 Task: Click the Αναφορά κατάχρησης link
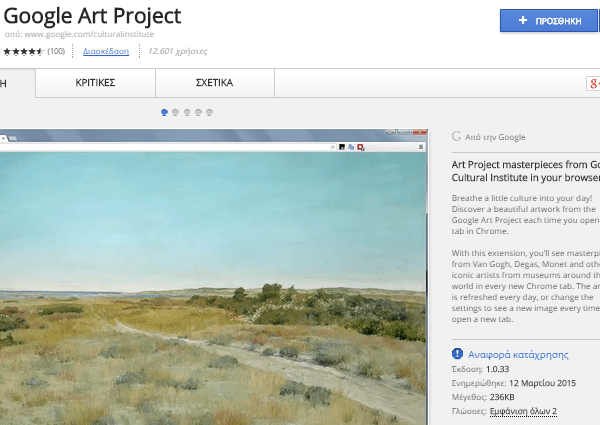click(x=518, y=355)
